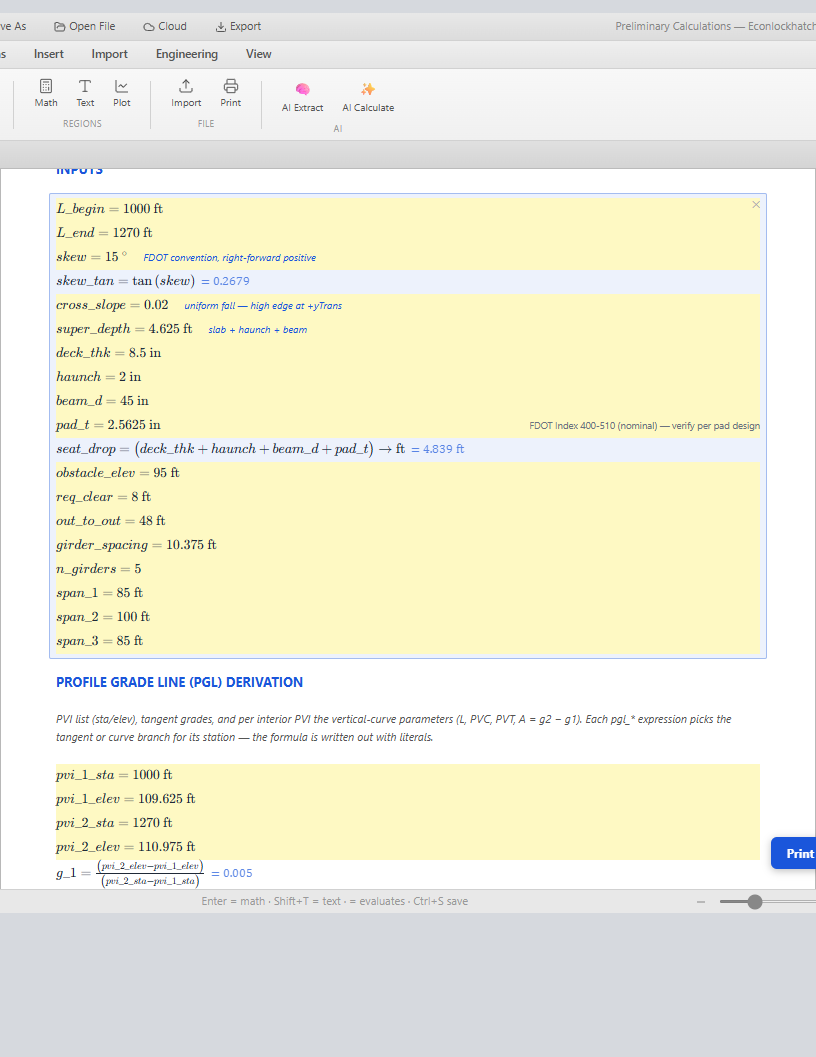Click the uniform fall cross-slope comment

pos(263,305)
